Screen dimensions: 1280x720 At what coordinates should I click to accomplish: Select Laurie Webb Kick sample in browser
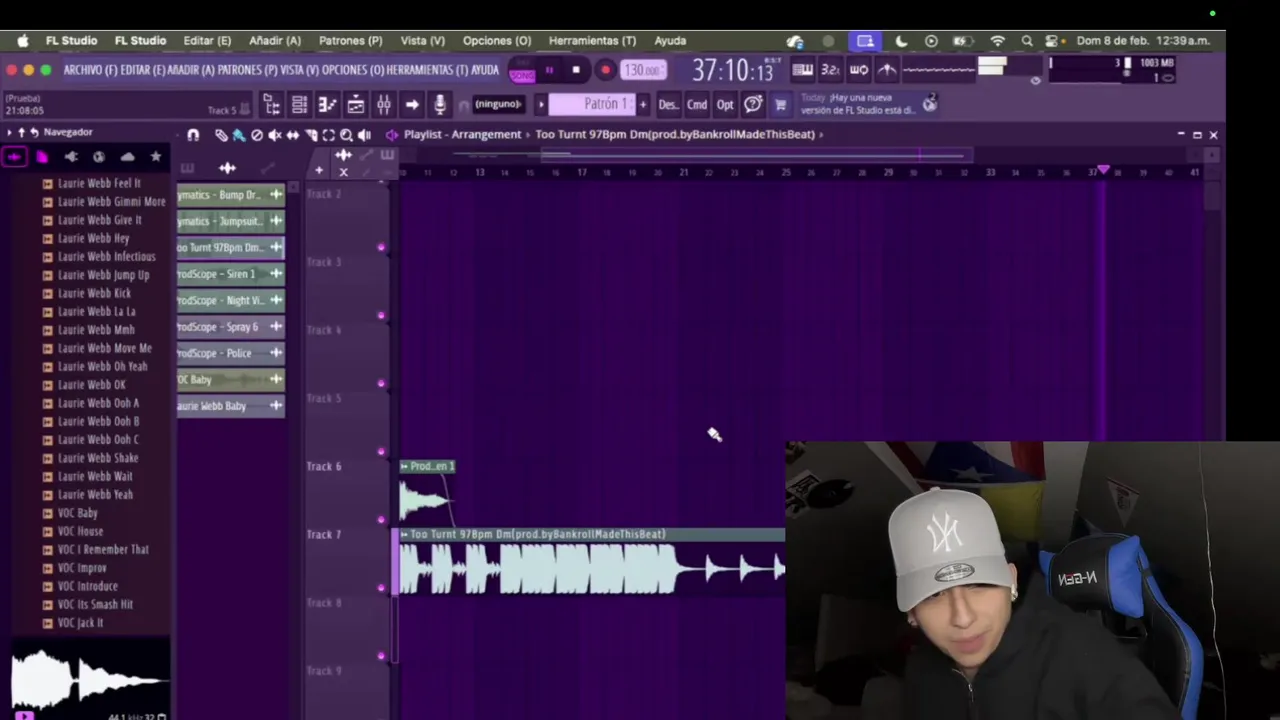(x=94, y=293)
